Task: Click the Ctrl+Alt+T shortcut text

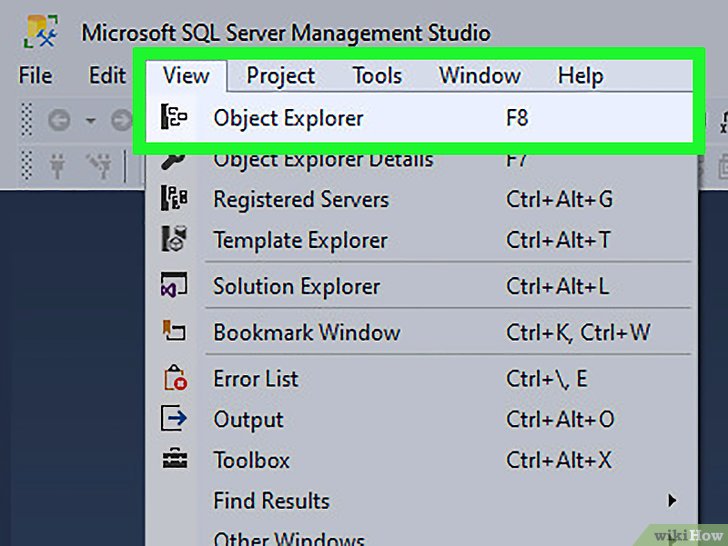Action: tap(558, 240)
